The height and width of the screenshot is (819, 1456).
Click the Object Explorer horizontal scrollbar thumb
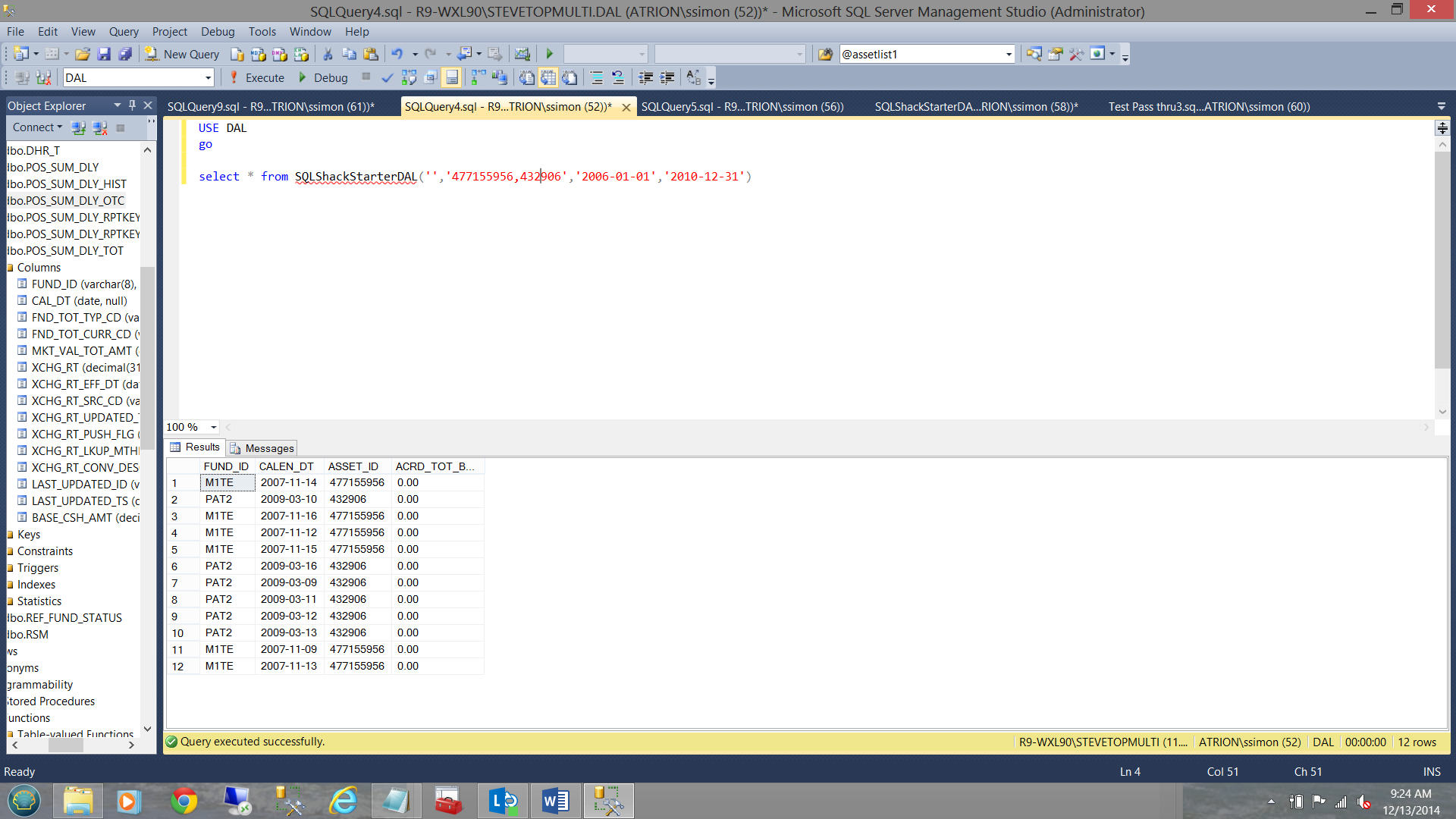pyautogui.click(x=65, y=745)
